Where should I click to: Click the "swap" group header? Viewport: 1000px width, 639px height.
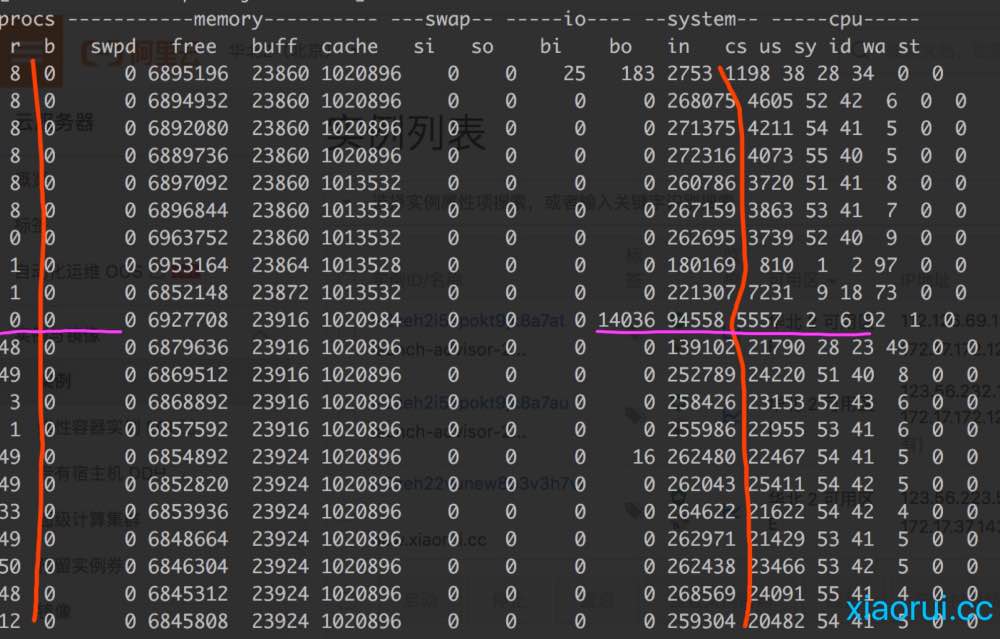(454, 18)
